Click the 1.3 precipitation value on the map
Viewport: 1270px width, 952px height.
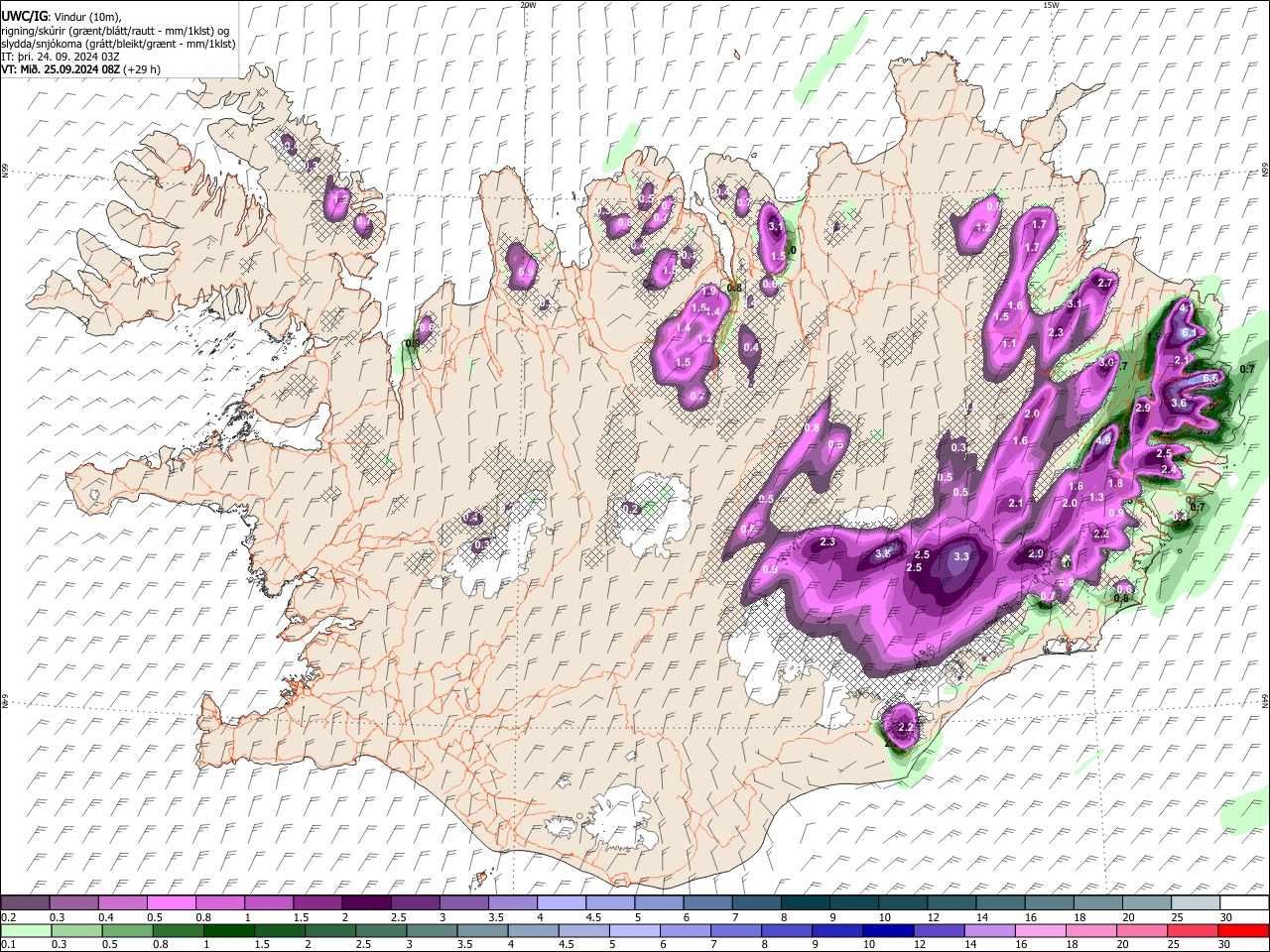(1096, 498)
